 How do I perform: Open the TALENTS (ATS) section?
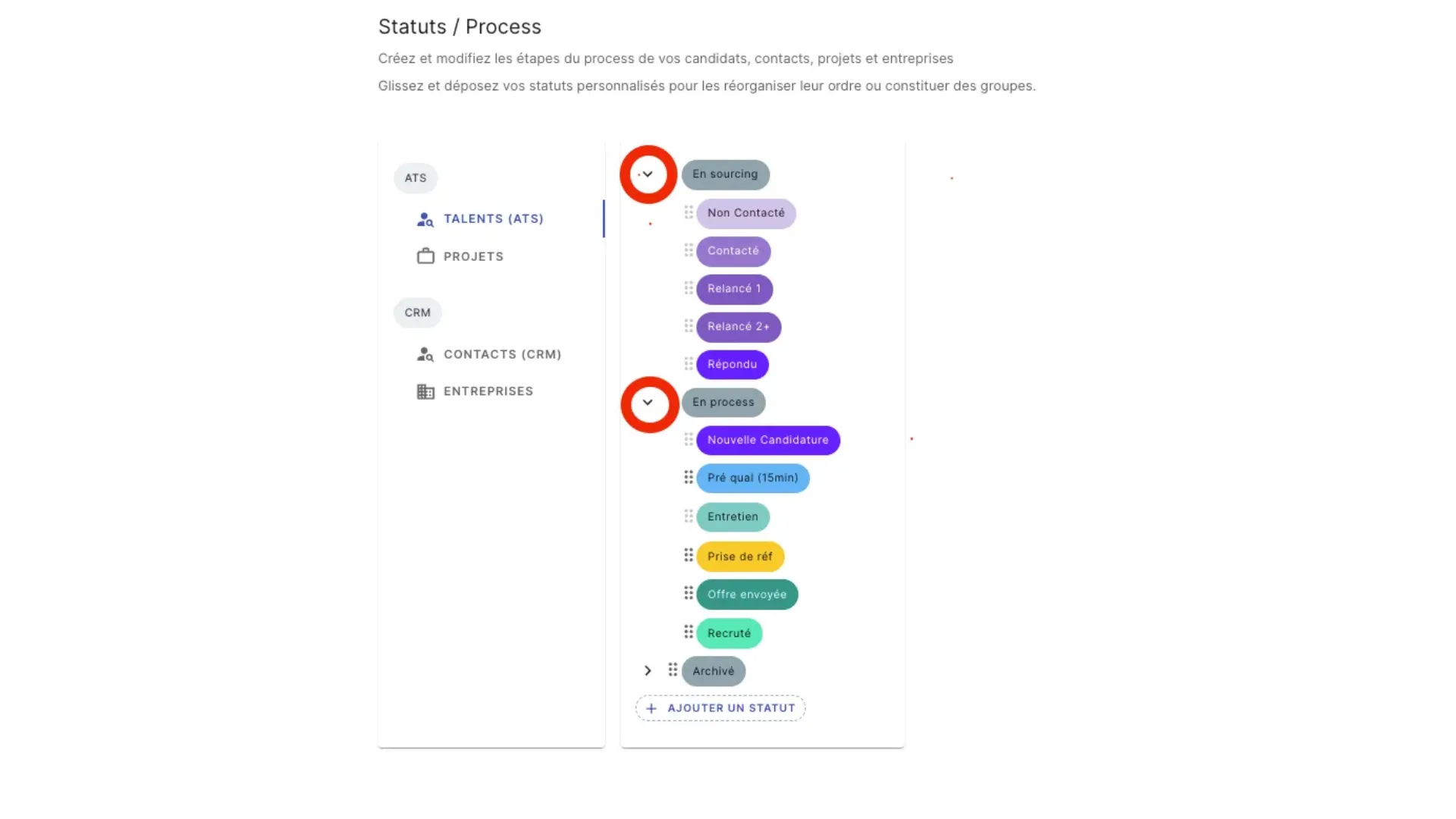pyautogui.click(x=493, y=219)
